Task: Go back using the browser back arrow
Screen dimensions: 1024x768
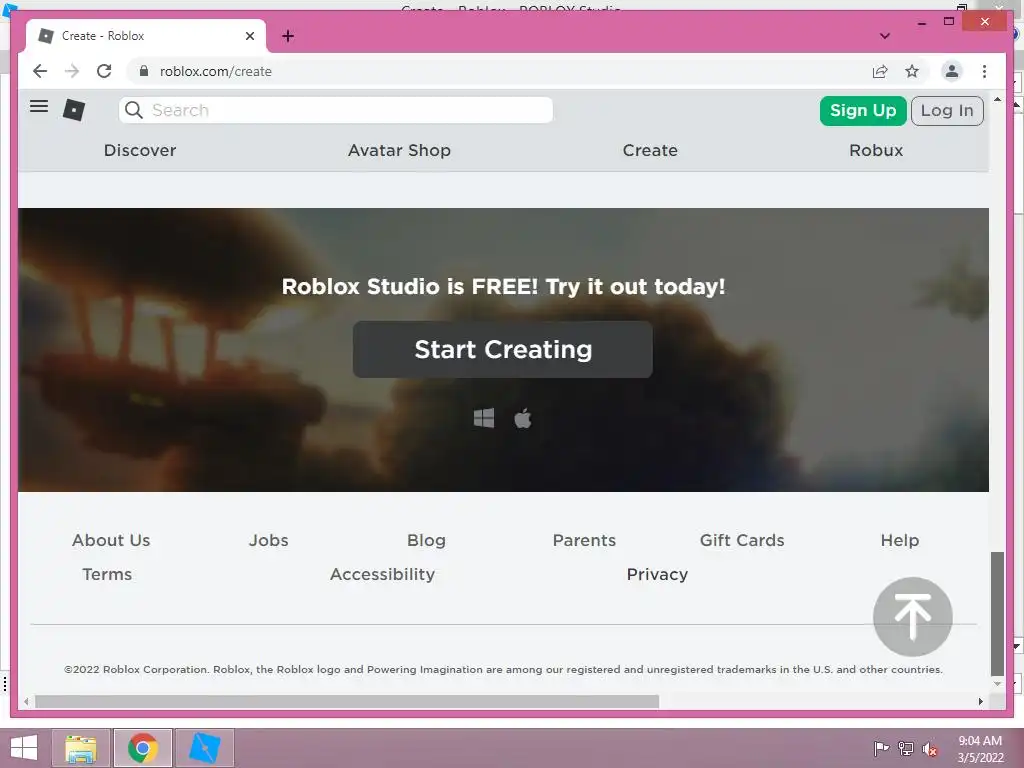Action: click(x=40, y=71)
